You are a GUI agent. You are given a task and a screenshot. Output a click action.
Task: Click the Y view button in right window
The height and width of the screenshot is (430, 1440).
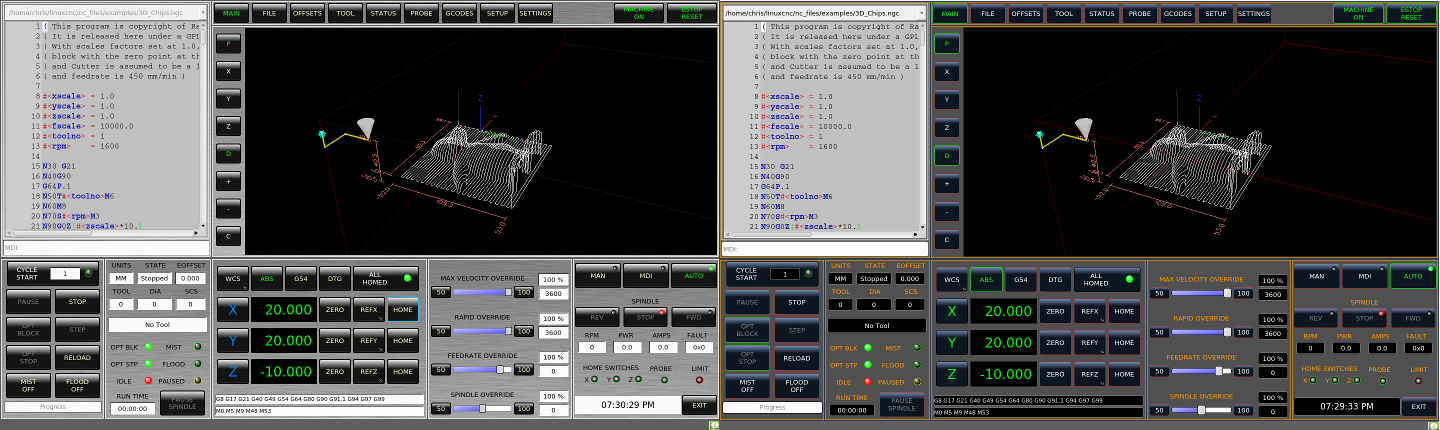tap(947, 100)
